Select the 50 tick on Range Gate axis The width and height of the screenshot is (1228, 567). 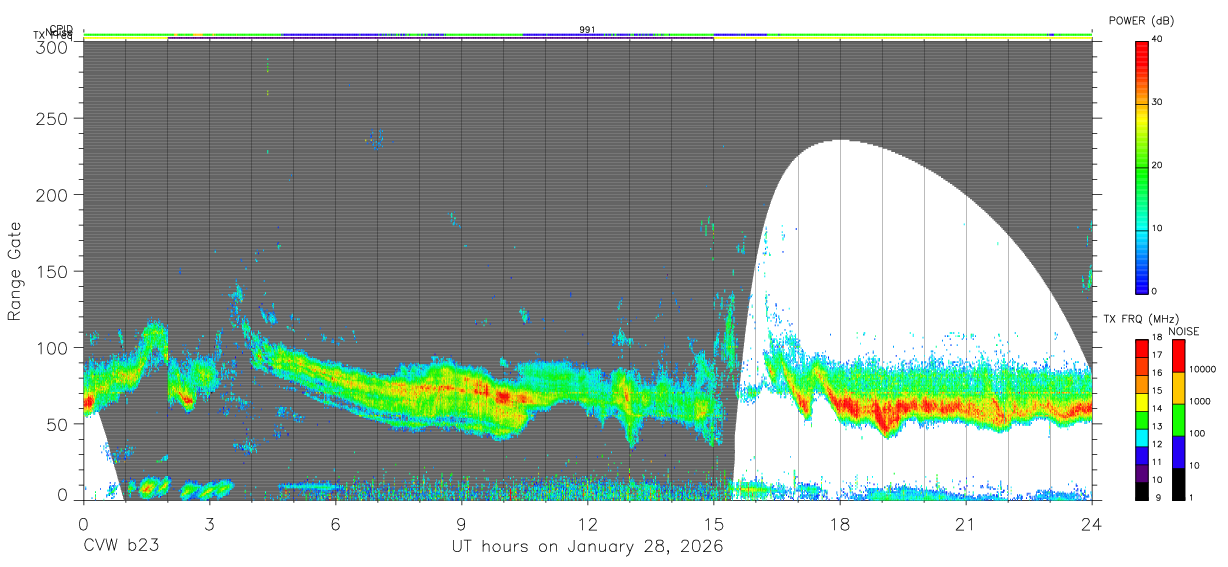click(57, 424)
